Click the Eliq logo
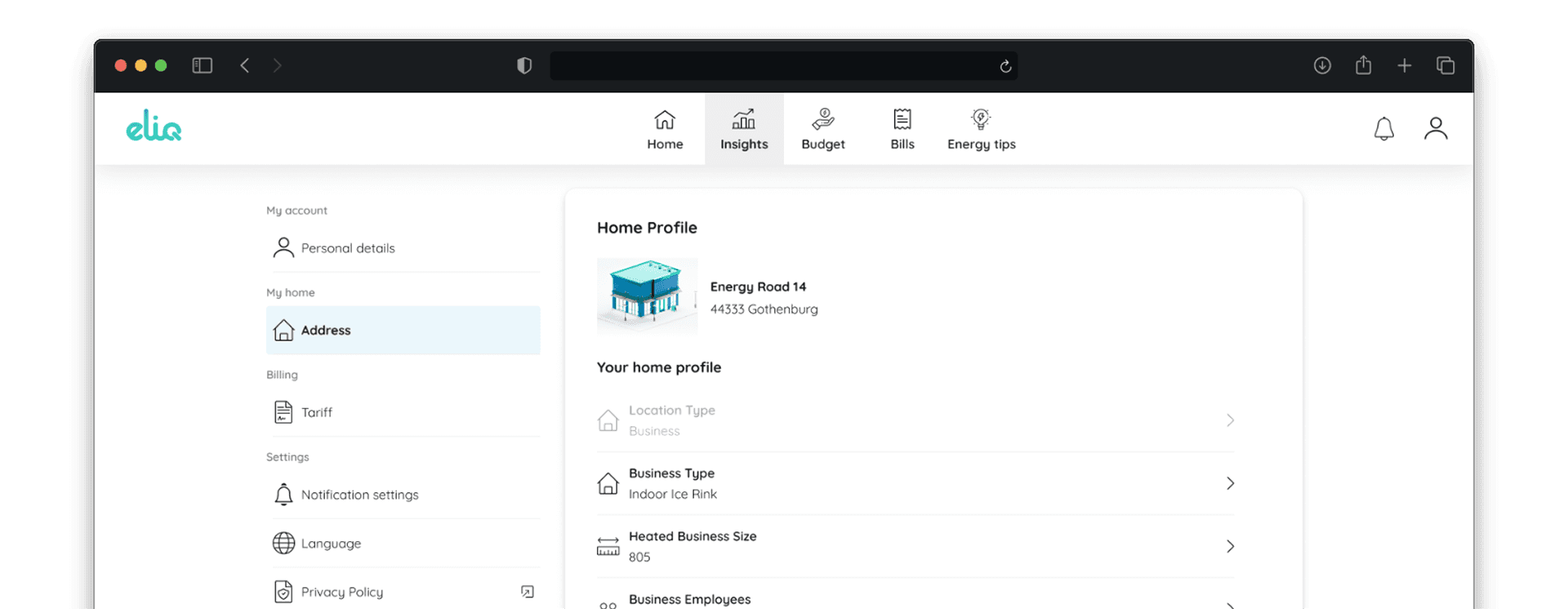 [x=154, y=126]
